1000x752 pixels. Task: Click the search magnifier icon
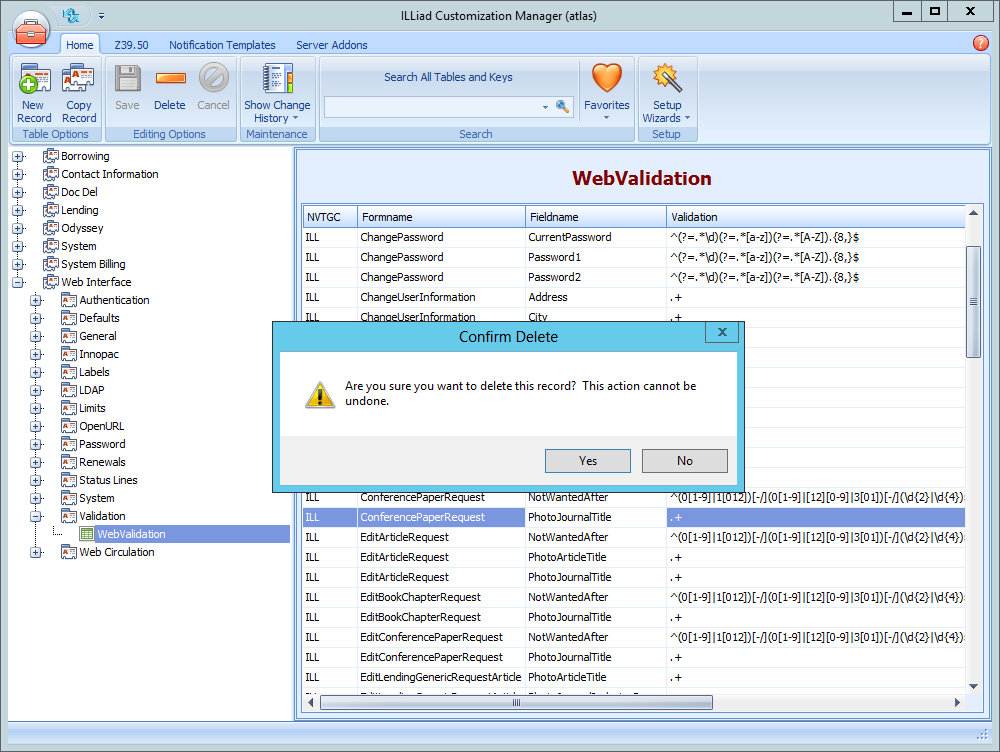click(x=563, y=104)
